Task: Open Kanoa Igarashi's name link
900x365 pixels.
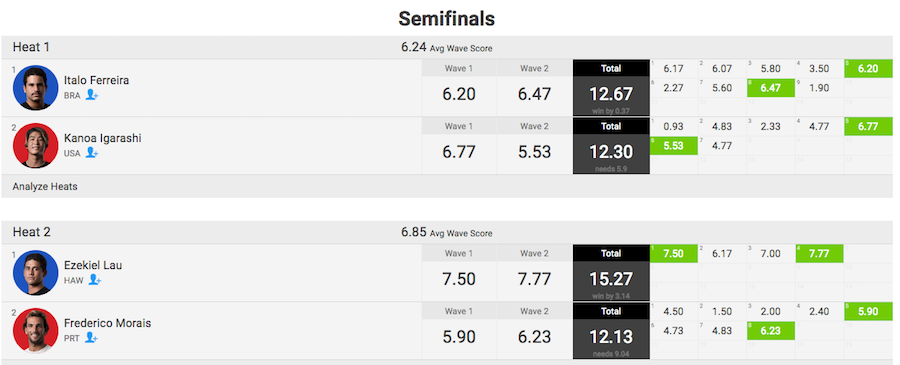Action: click(103, 138)
